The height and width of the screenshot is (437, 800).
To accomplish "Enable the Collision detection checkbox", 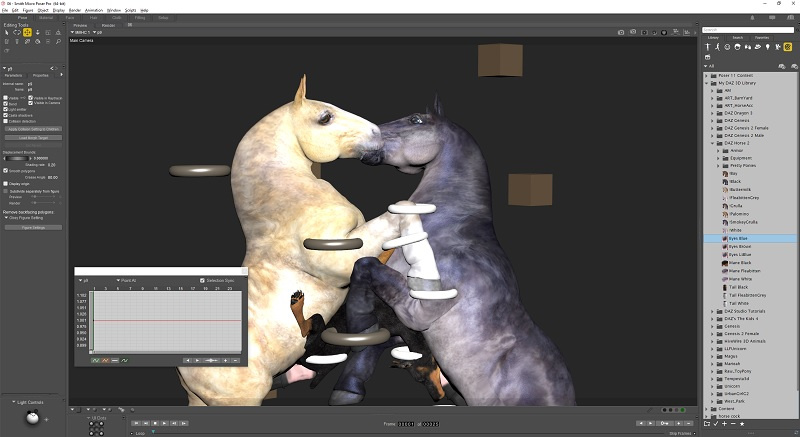I will (x=6, y=121).
